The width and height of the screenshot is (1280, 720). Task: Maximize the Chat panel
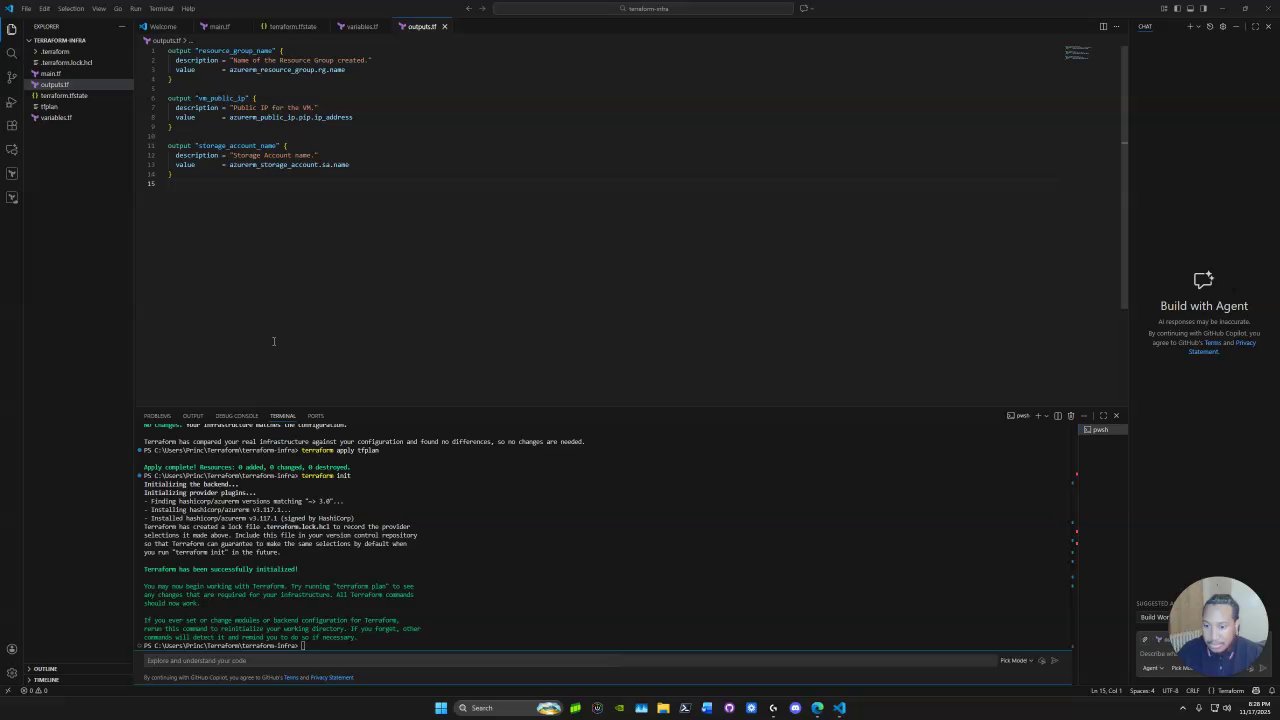(1255, 27)
